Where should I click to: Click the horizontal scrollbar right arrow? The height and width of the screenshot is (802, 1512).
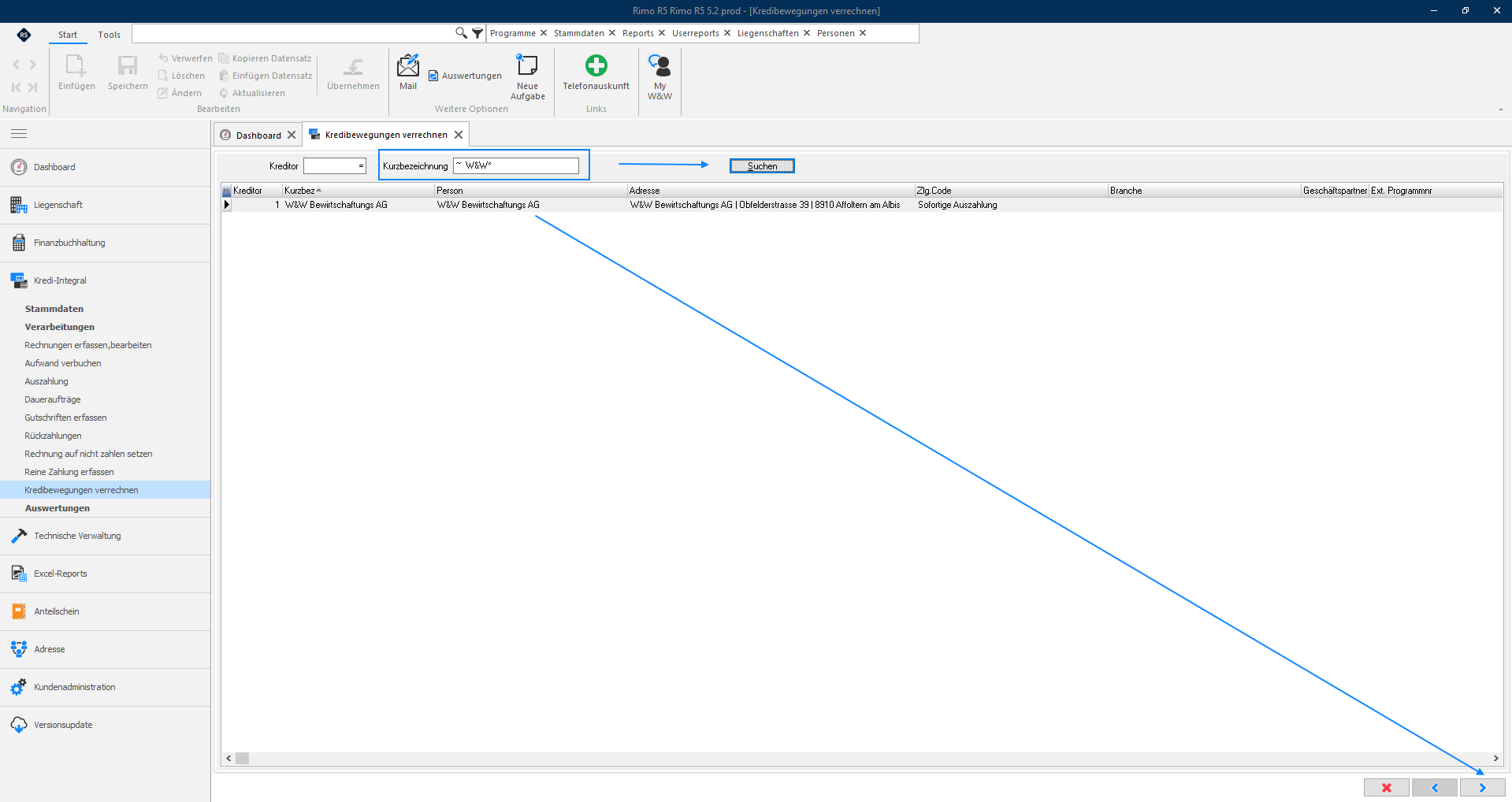point(1495,758)
